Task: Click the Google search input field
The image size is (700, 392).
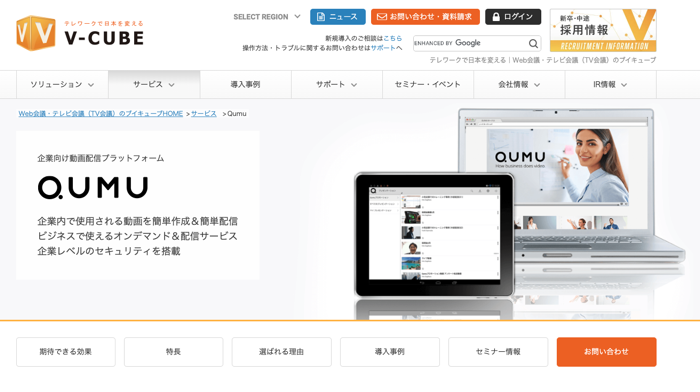Action: tap(471, 43)
